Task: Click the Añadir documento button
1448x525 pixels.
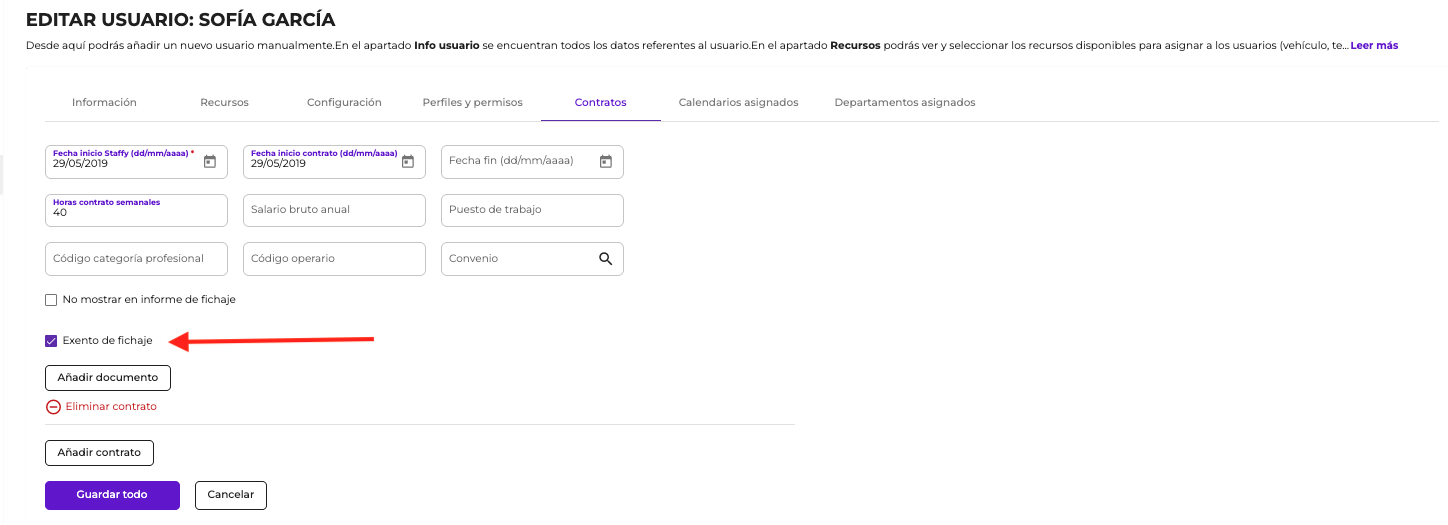Action: point(108,378)
